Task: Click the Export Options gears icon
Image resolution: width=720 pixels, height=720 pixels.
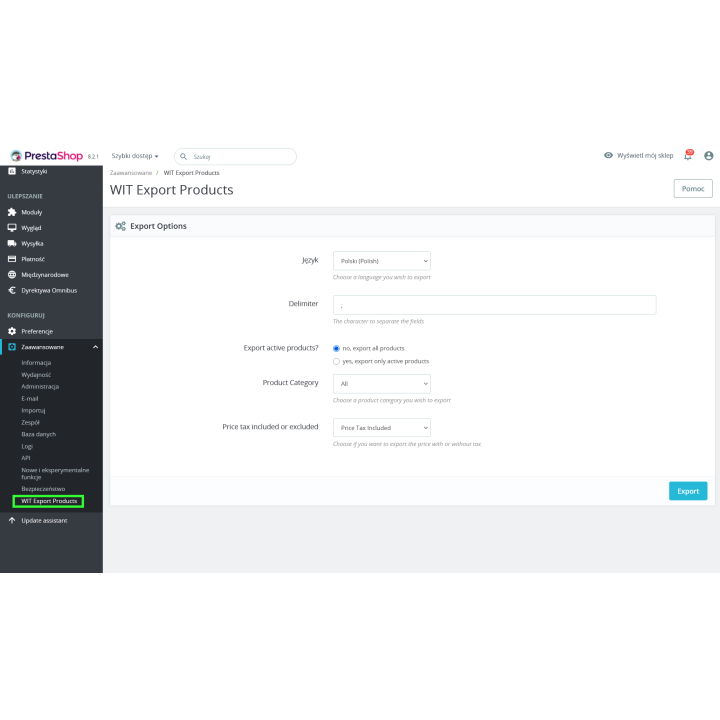Action: point(120,226)
